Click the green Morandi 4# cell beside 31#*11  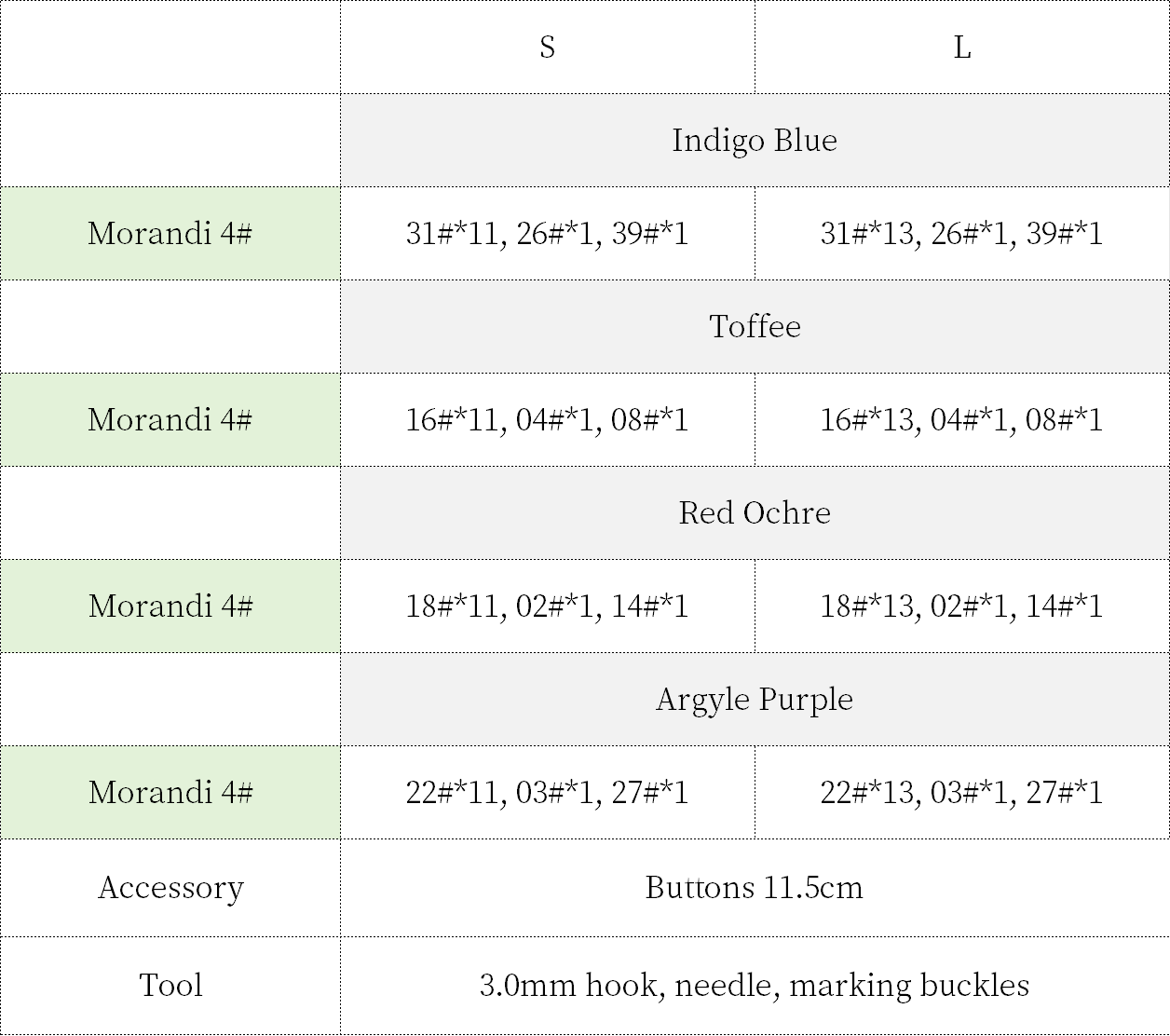tap(170, 233)
